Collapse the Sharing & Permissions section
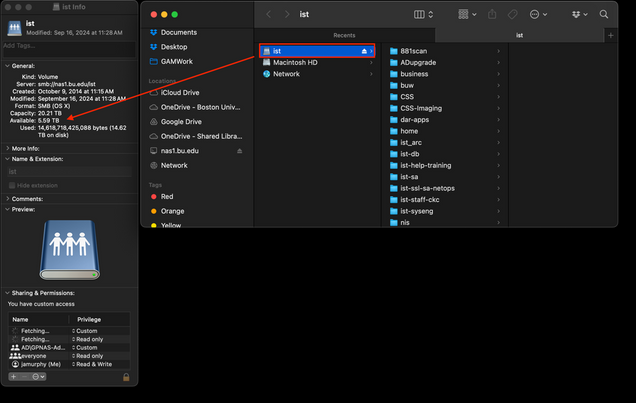This screenshot has width=636, height=403. (5, 294)
